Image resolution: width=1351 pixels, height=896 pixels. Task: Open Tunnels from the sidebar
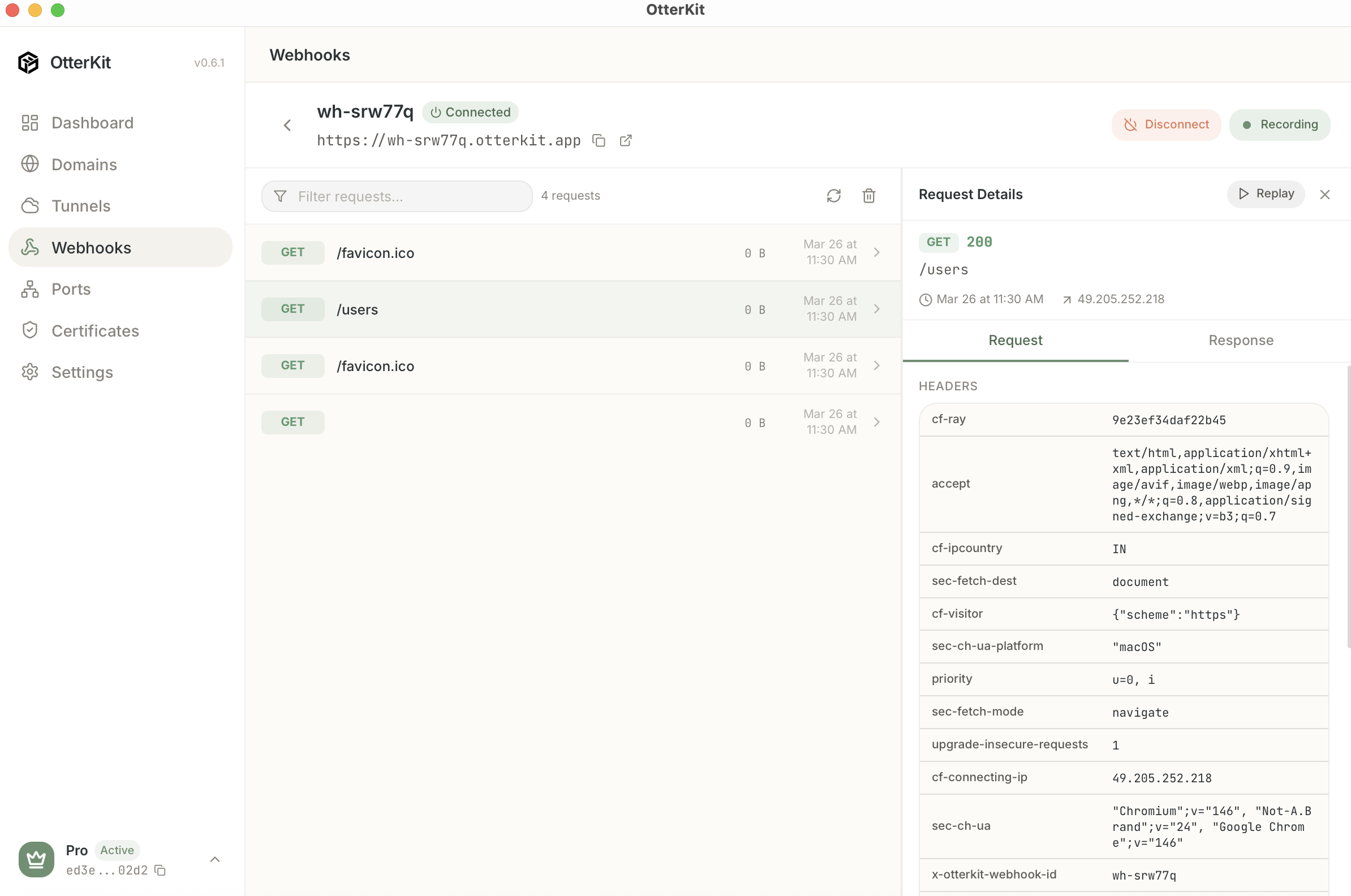pos(80,206)
